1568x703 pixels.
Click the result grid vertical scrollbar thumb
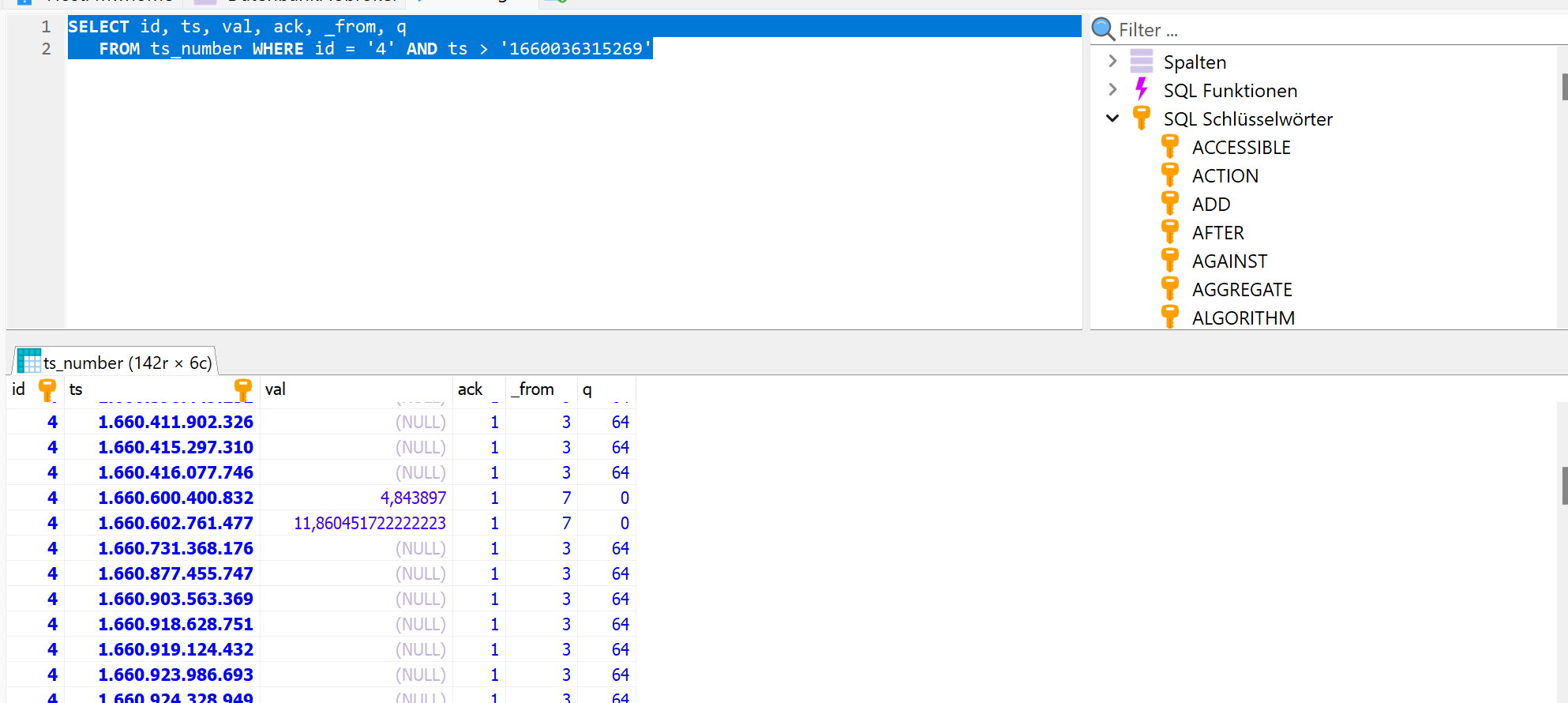pyautogui.click(x=1564, y=486)
